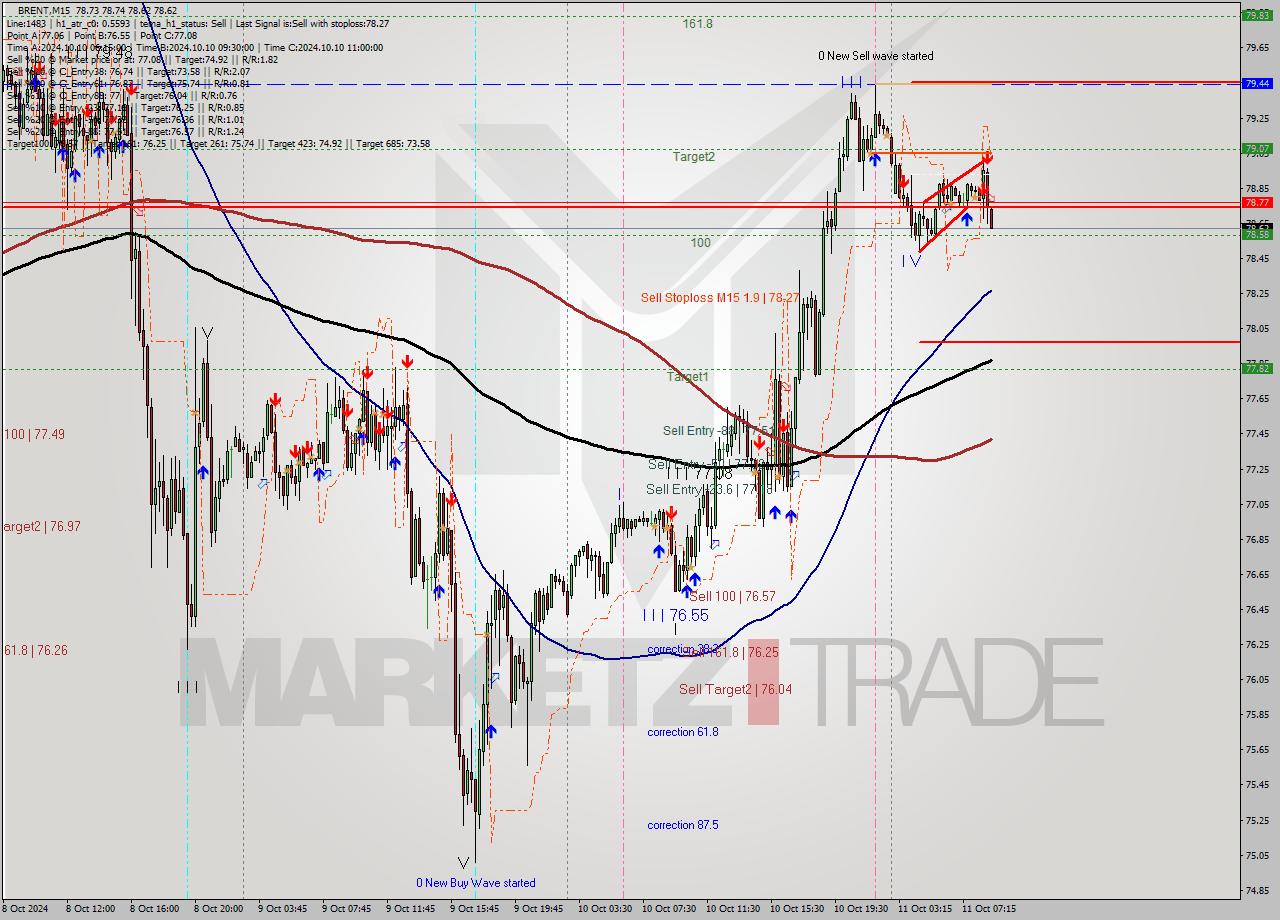Click the 'R/R:2.07' info text
Image resolution: width=1280 pixels, height=920 pixels.
[232, 72]
